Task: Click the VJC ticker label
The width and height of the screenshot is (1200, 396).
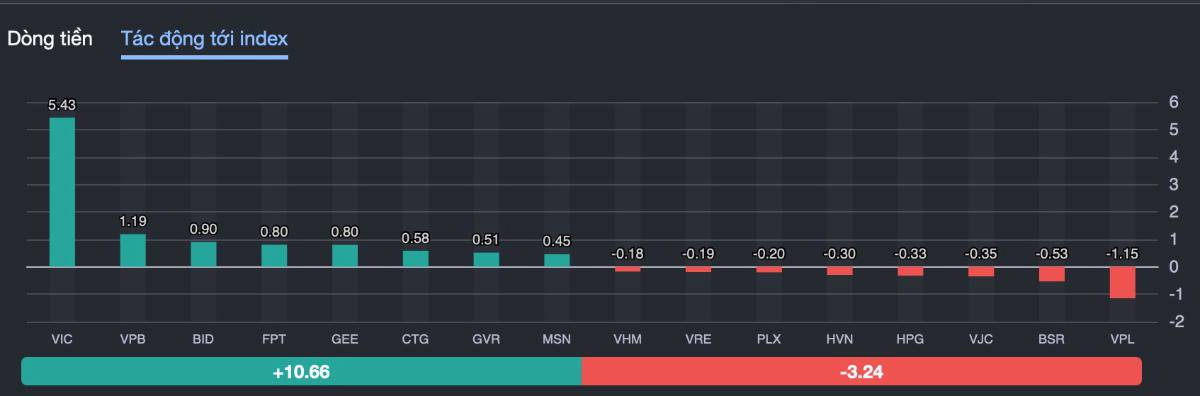Action: click(x=981, y=340)
